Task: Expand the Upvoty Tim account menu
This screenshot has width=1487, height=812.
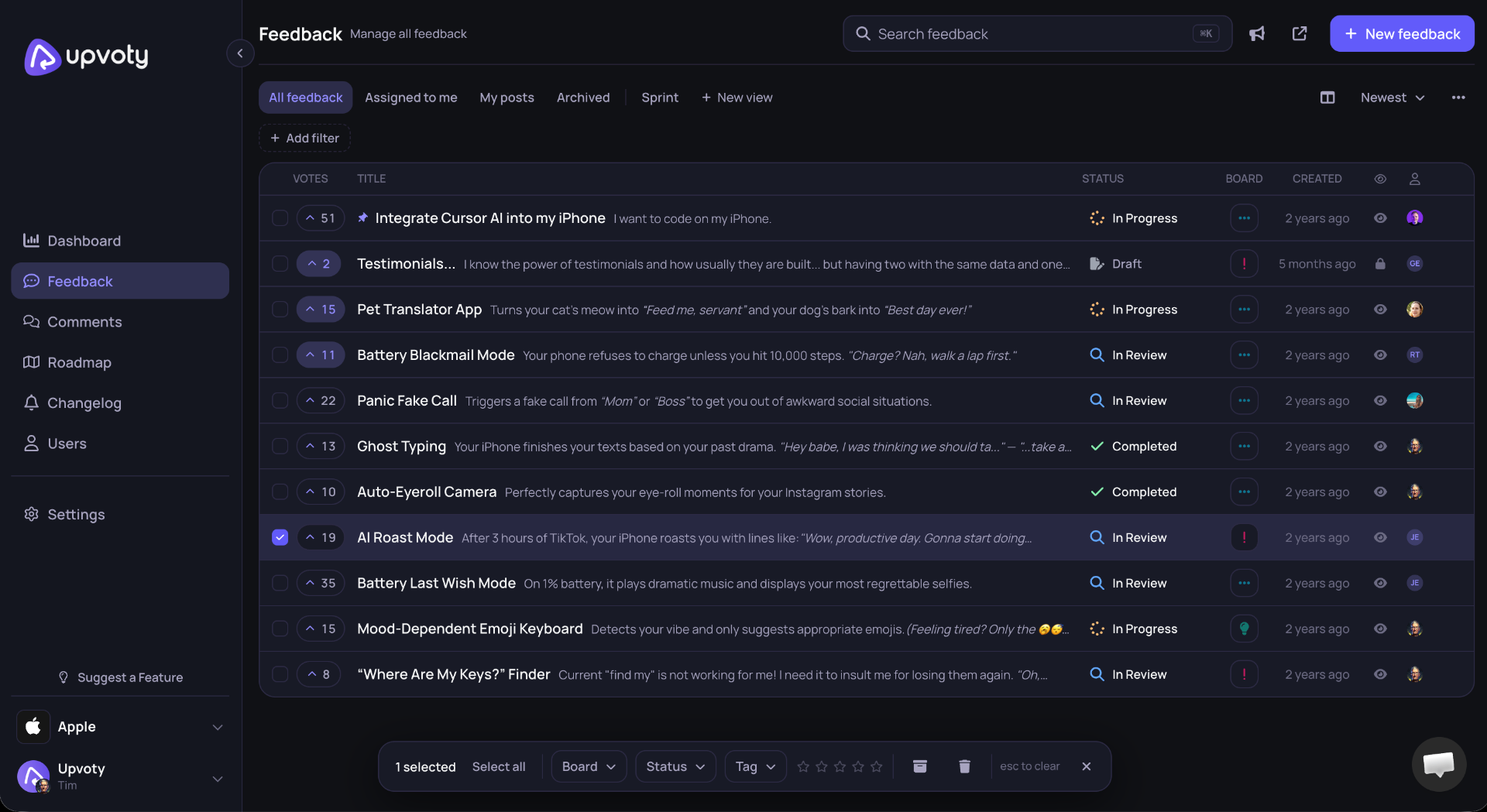Action: [x=218, y=779]
